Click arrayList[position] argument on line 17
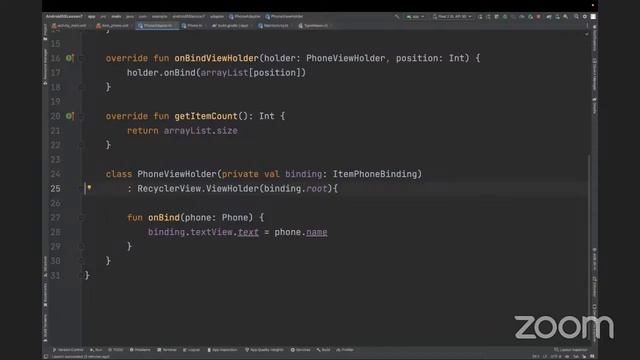Screen dimensions: 640x360 tap(251, 73)
